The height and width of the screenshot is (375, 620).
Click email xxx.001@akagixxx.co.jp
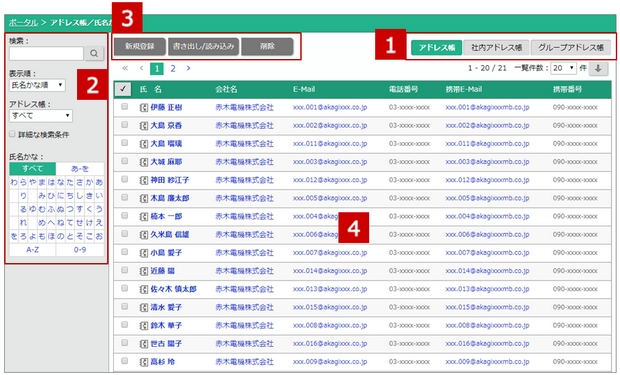pos(330,108)
